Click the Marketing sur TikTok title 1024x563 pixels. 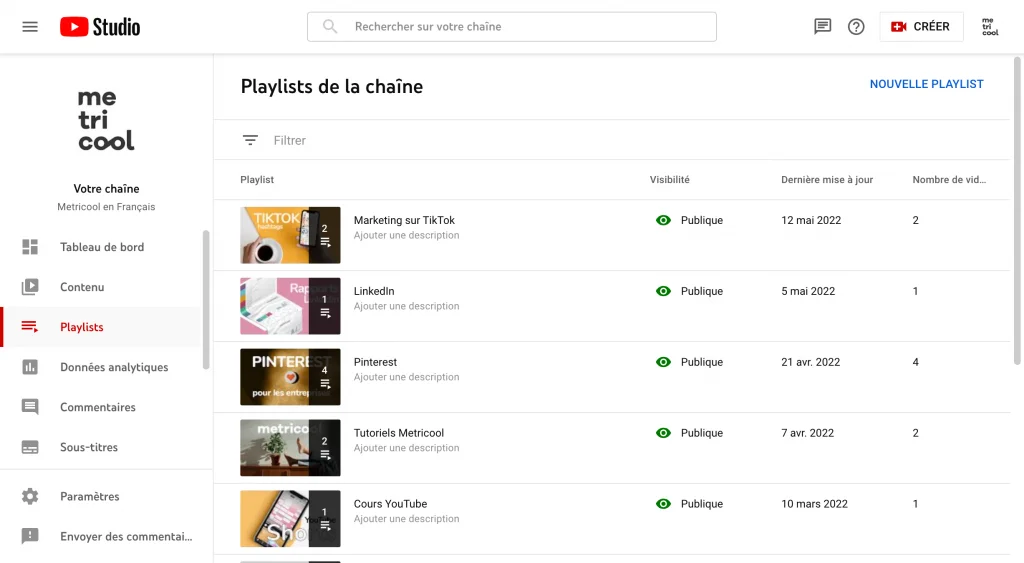click(x=404, y=220)
